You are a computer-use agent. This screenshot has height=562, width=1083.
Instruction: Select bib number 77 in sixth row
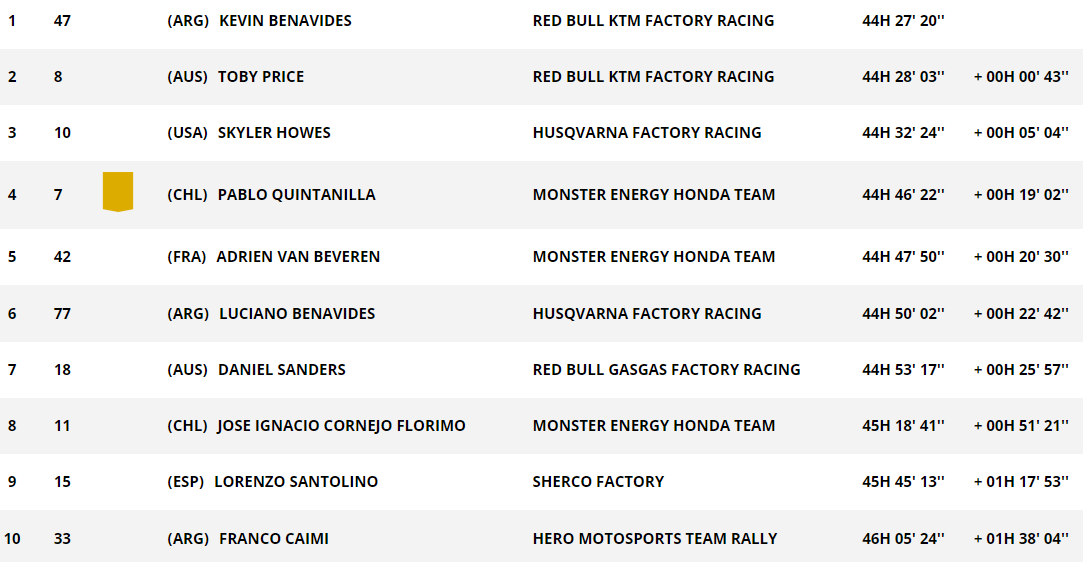(62, 313)
